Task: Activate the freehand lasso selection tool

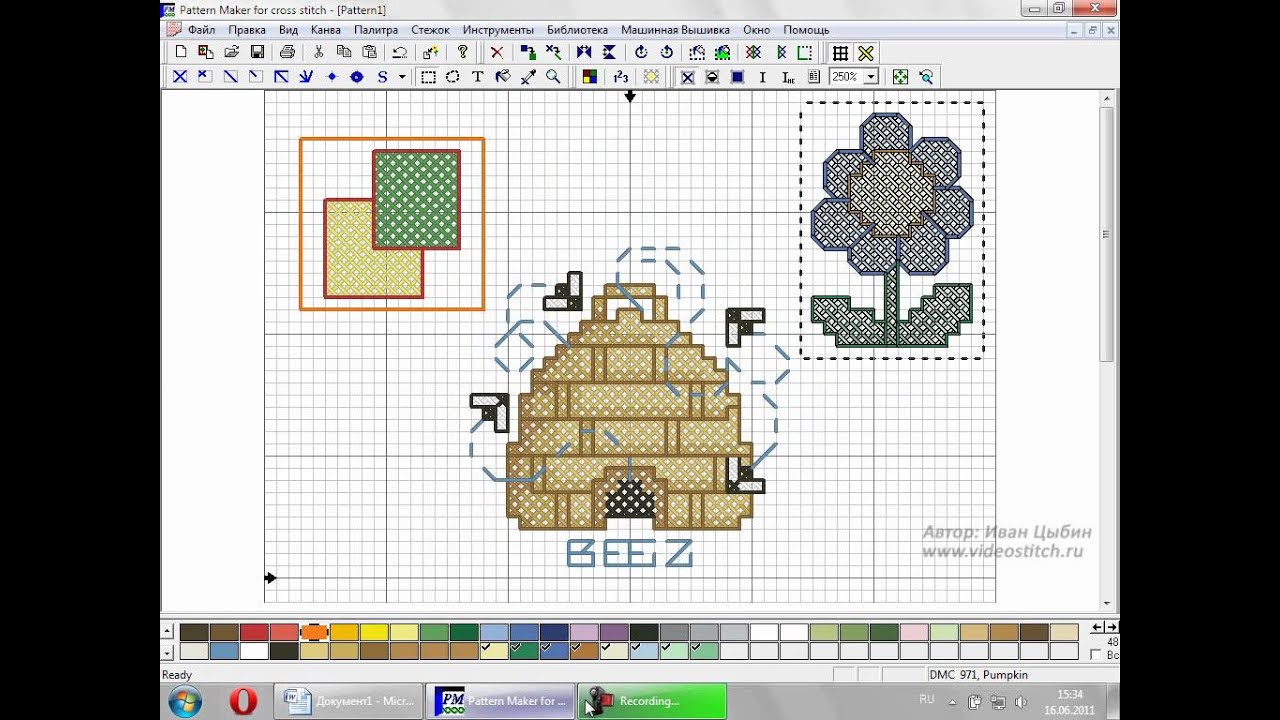Action: (453, 77)
